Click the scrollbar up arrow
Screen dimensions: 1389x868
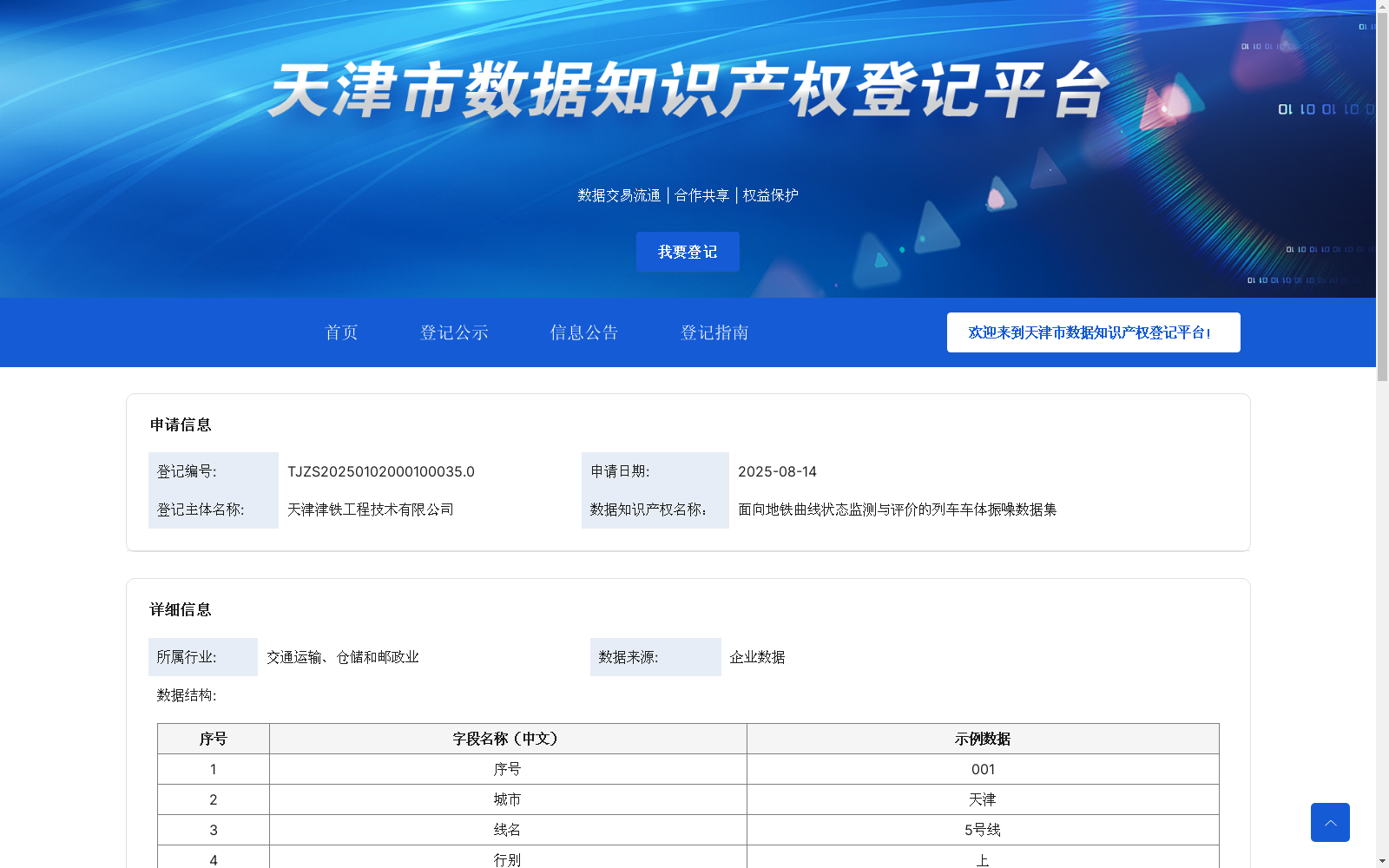coord(1382,5)
